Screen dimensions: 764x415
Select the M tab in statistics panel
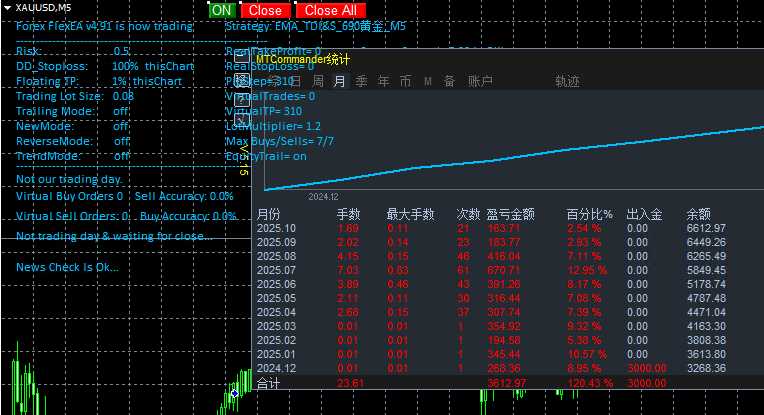tap(428, 81)
